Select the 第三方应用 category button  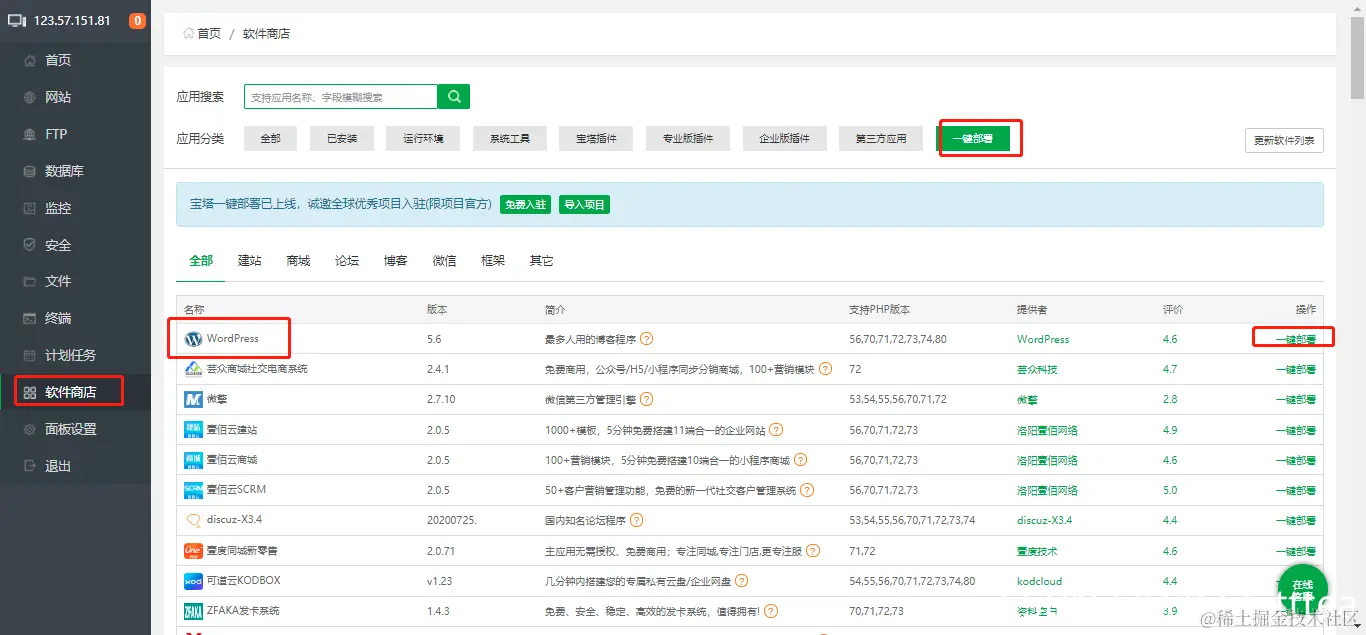pyautogui.click(x=881, y=139)
